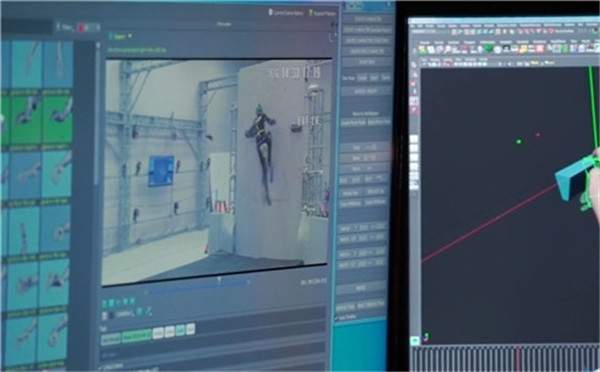Click the small teal tag chip in the tag row

[180, 330]
